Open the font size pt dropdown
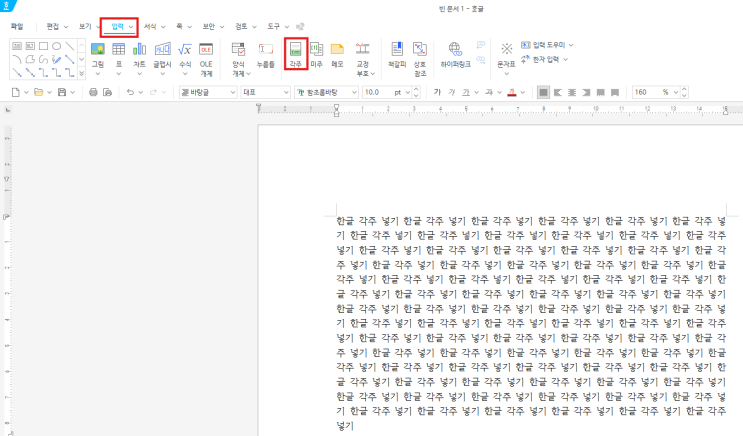This screenshot has width=743, height=436. [408, 92]
